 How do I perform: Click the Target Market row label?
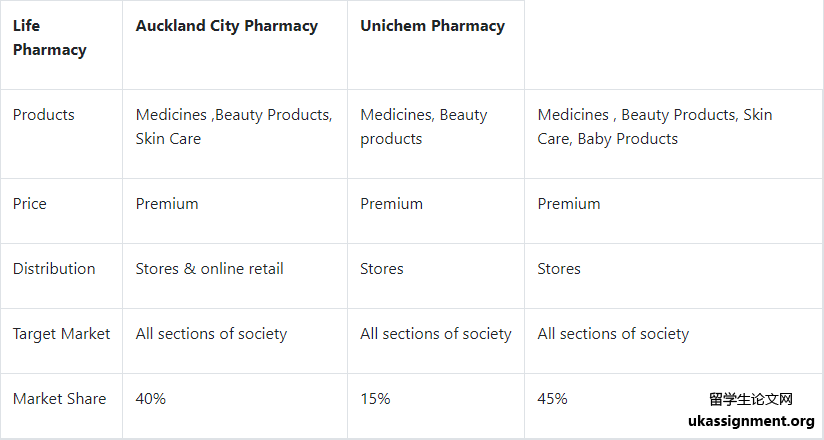[61, 334]
